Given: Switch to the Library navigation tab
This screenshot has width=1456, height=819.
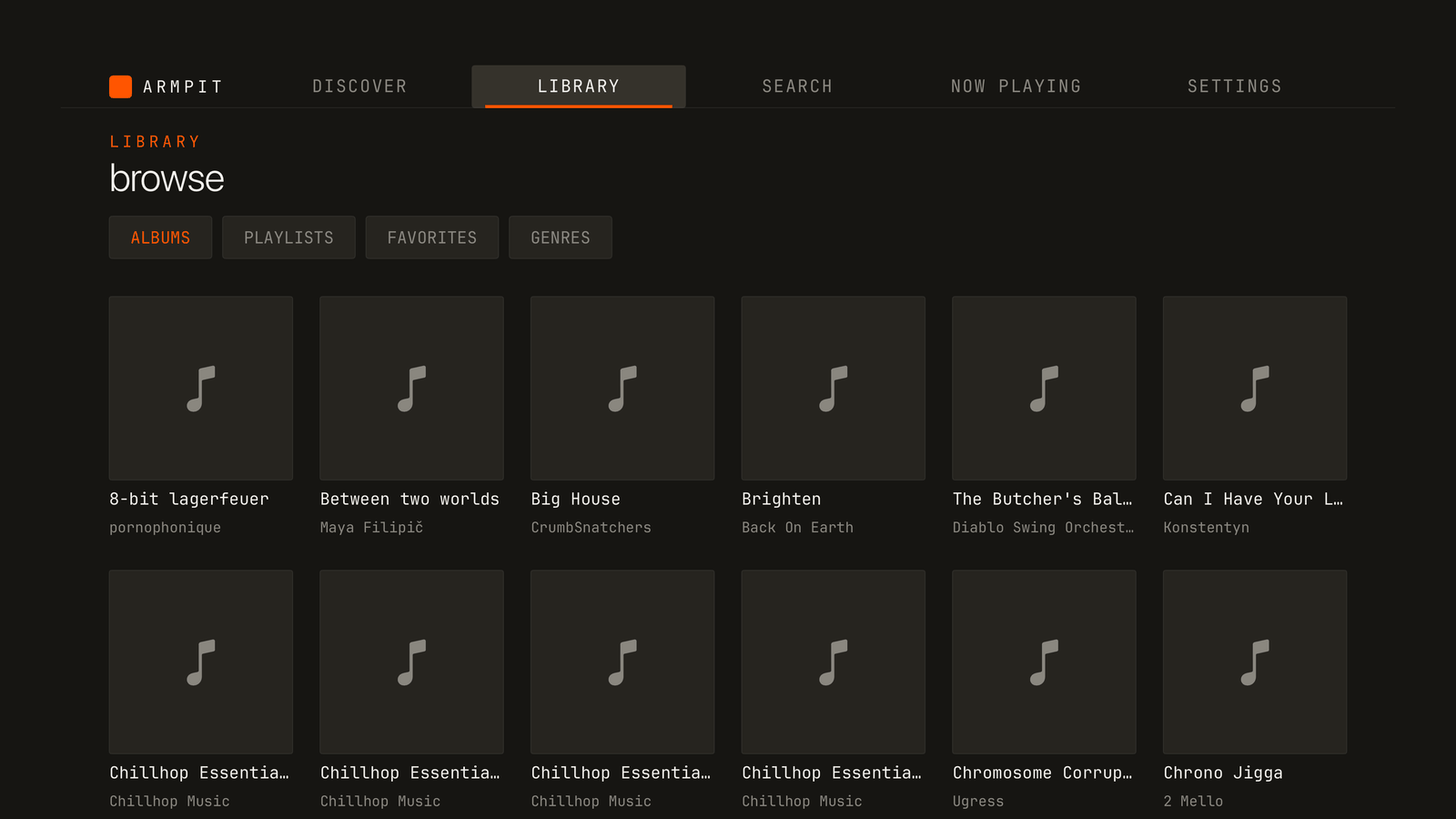Looking at the screenshot, I should click(x=579, y=86).
